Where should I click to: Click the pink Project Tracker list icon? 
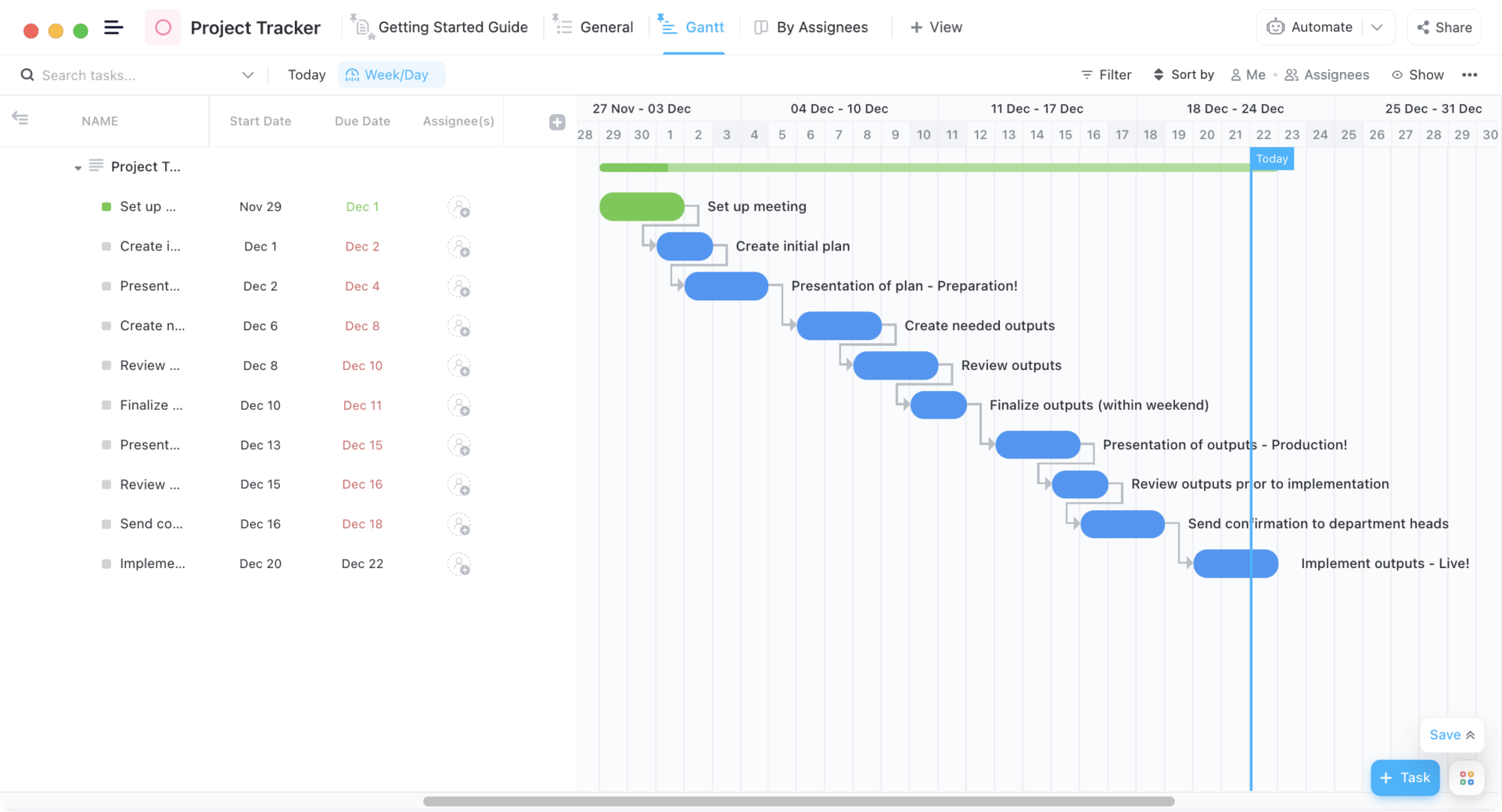[163, 27]
